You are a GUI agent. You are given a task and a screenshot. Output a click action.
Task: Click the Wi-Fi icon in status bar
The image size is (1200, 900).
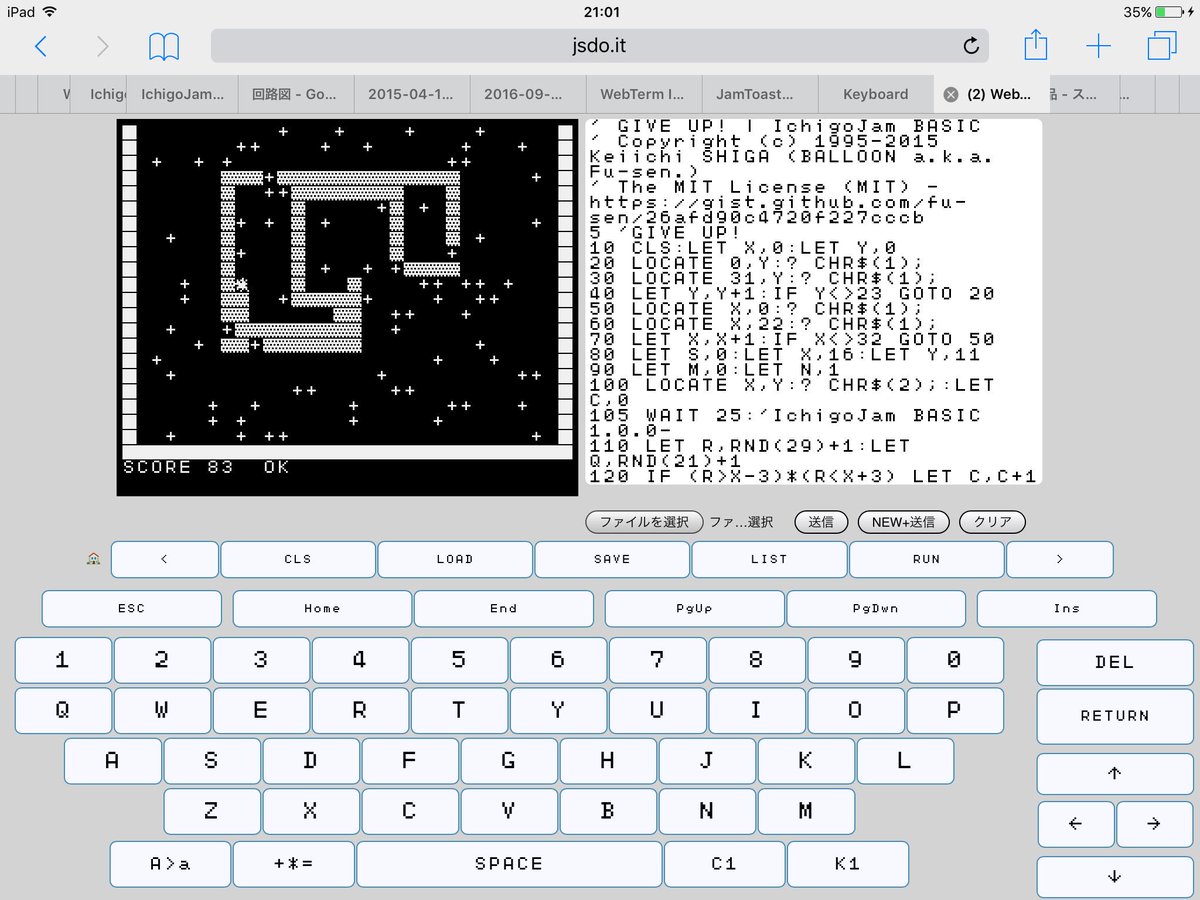click(x=50, y=12)
